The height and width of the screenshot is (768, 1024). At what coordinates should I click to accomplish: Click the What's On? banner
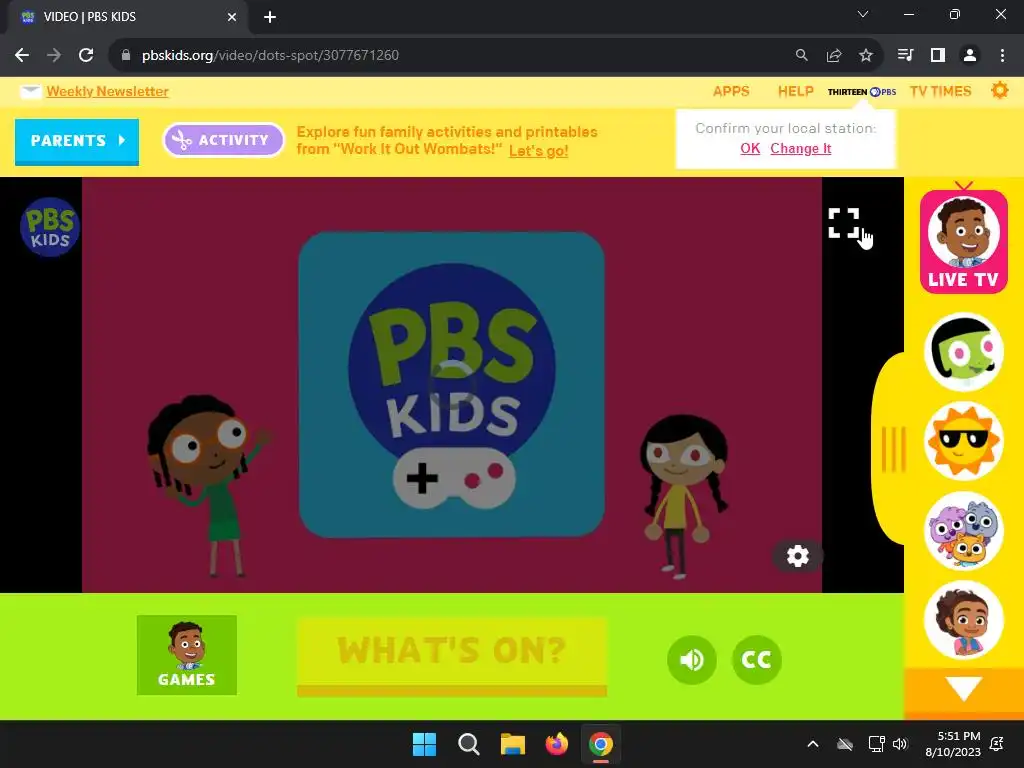[x=452, y=656]
